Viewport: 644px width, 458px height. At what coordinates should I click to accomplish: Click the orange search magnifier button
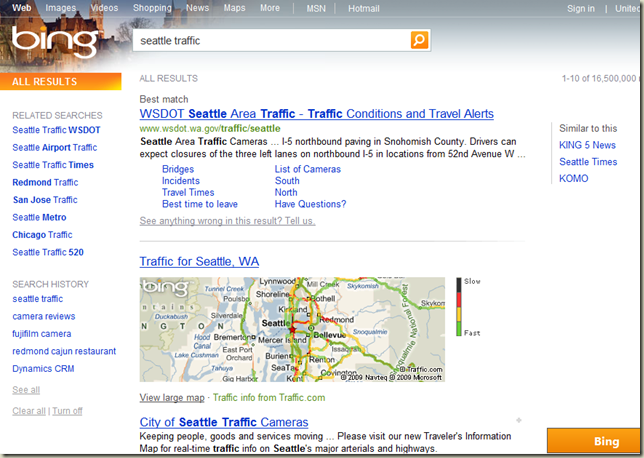coord(419,40)
